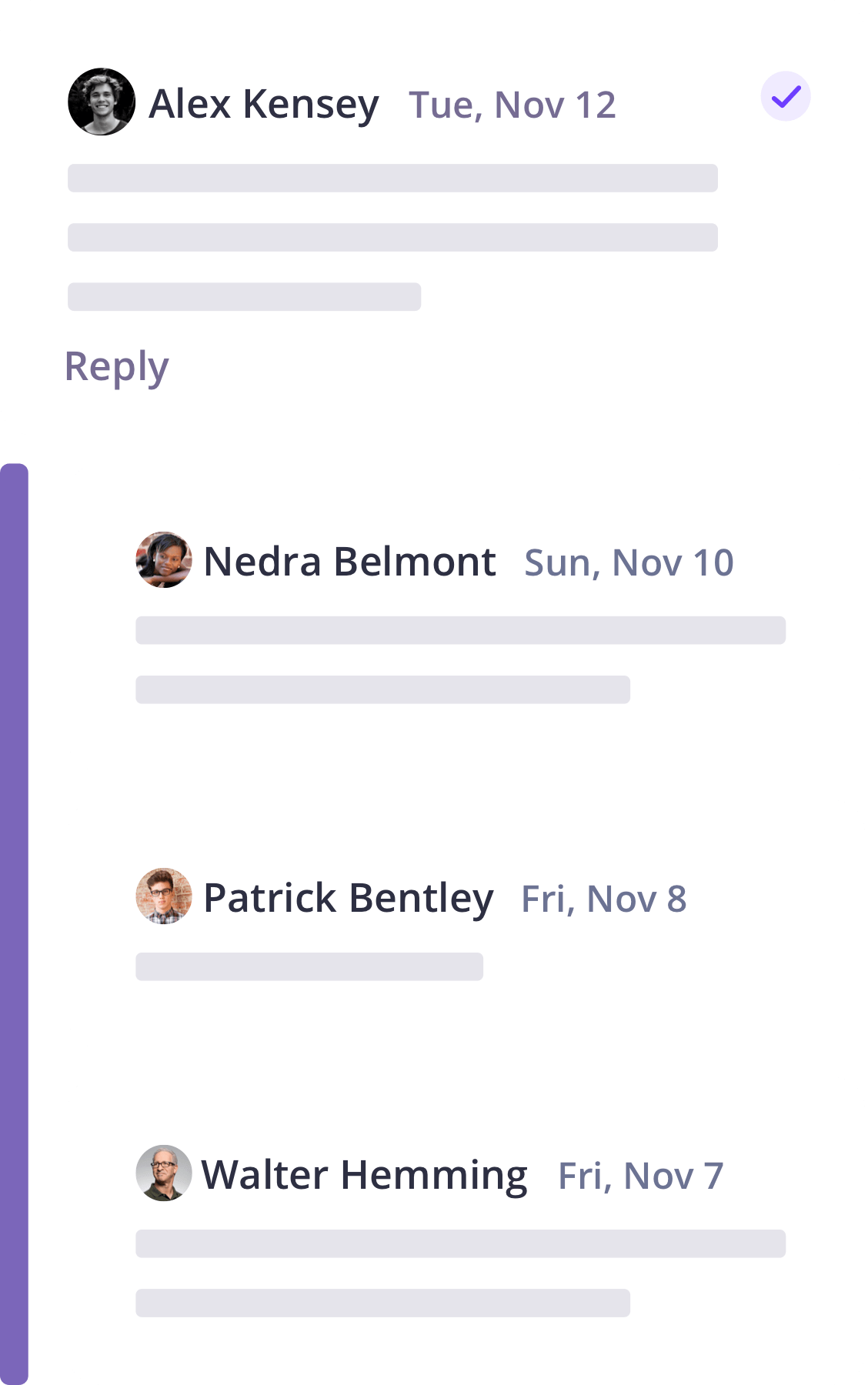Viewport: 868px width, 1385px height.
Task: Click the Fri, Nov 7 timestamp
Action: (x=640, y=1176)
